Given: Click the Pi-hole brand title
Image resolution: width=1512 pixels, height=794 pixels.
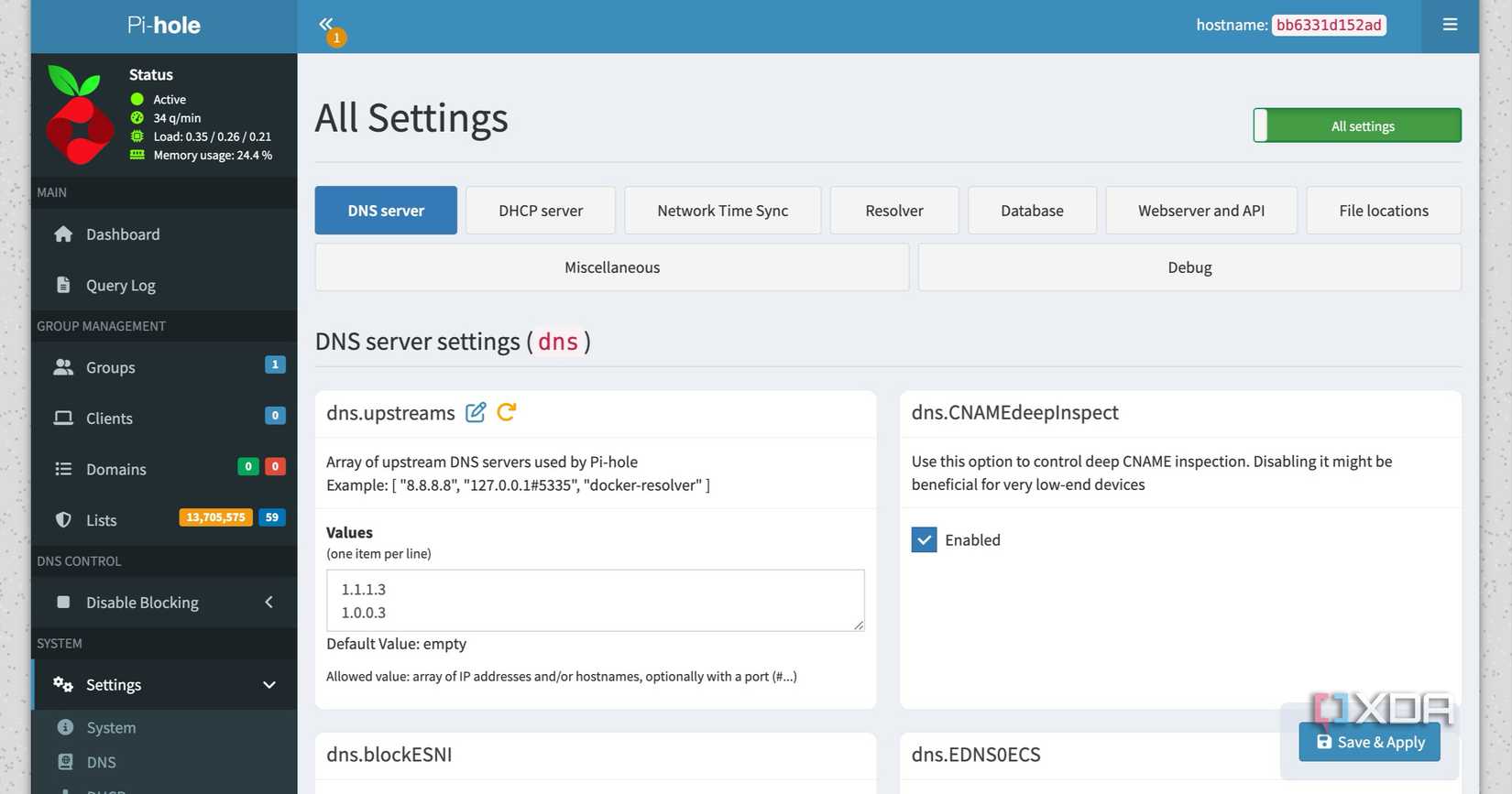Looking at the screenshot, I should coord(164,26).
